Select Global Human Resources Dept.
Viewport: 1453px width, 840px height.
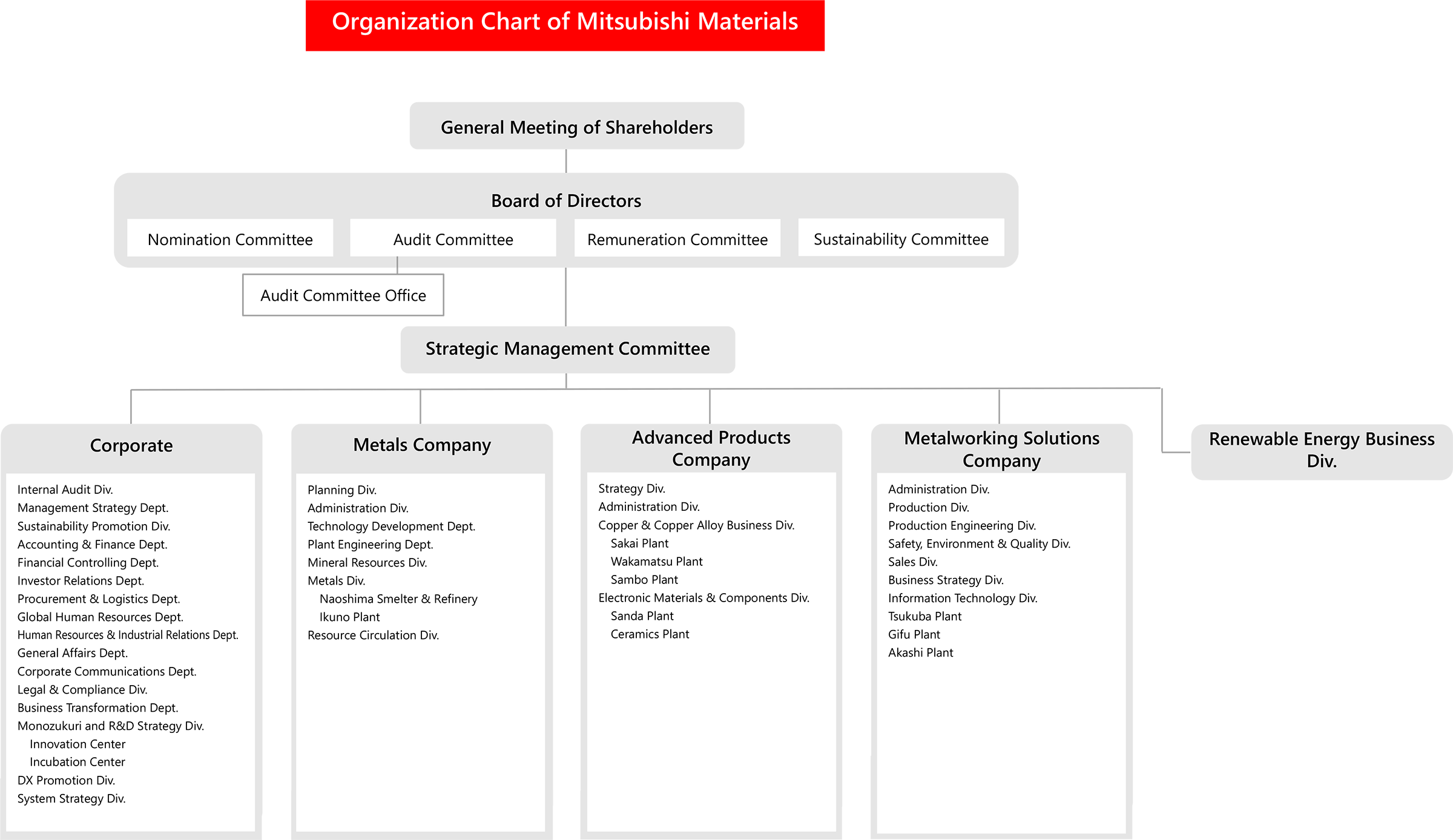point(100,617)
